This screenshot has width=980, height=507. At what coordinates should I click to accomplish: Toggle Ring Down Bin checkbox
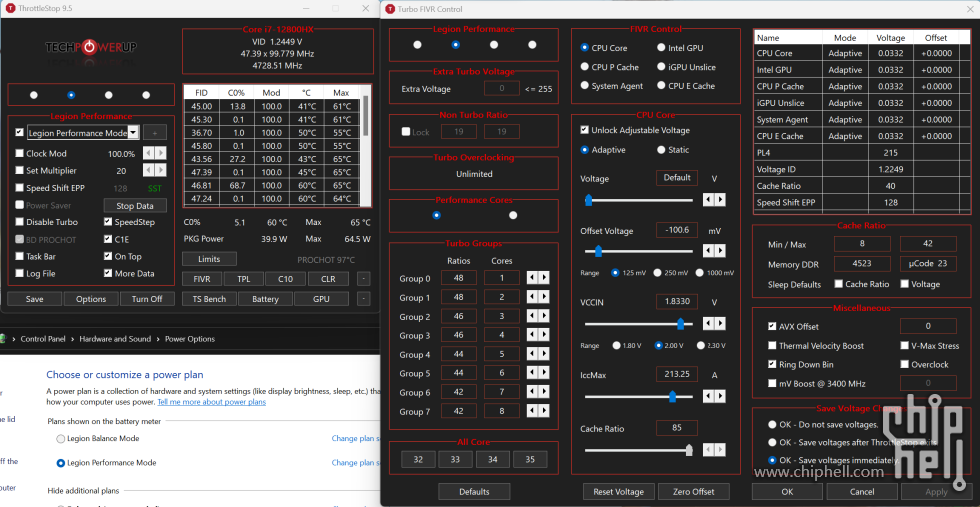(772, 364)
